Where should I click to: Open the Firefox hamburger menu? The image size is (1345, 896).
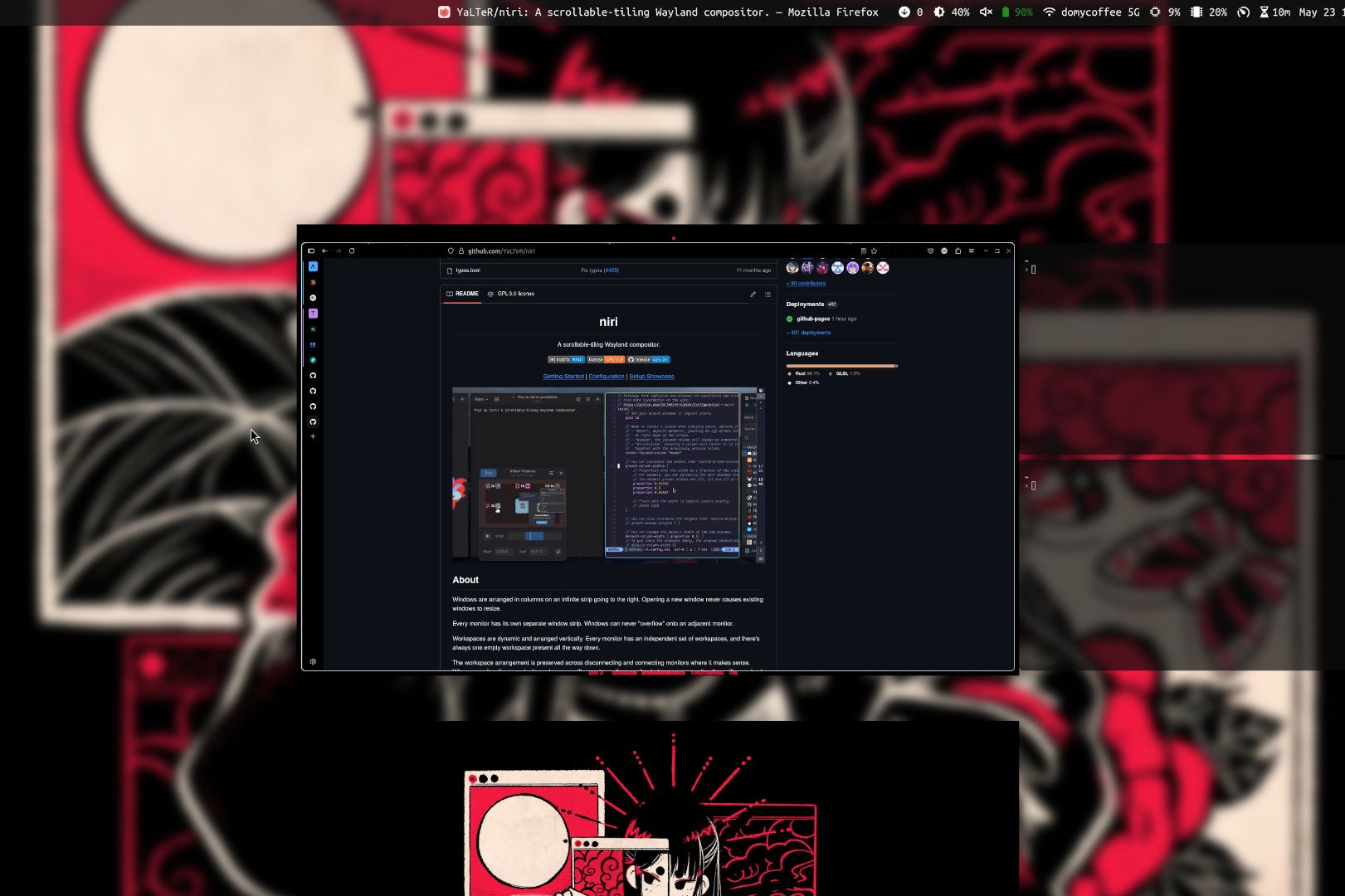tap(971, 251)
